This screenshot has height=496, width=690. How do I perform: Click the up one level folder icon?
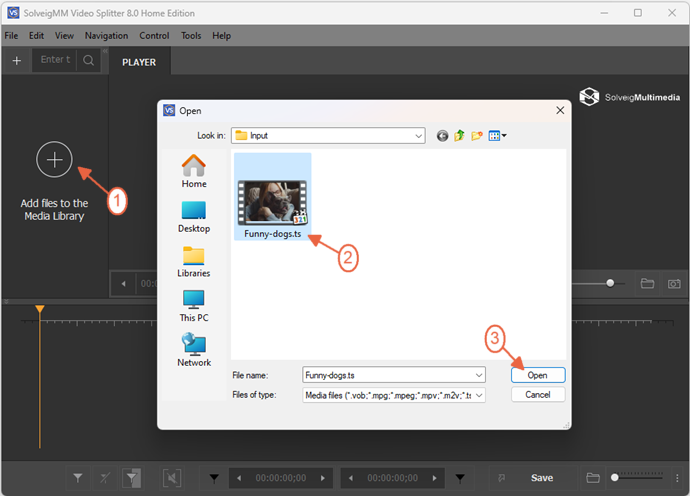point(459,136)
